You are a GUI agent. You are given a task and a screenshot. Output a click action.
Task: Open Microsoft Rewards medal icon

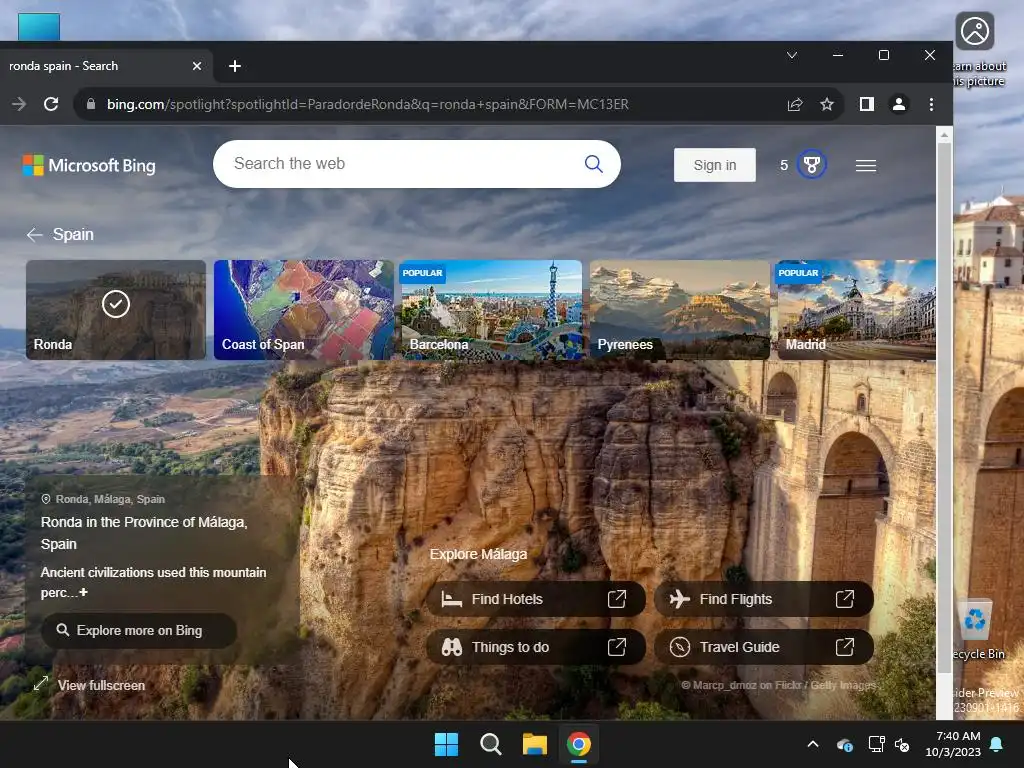coord(812,165)
